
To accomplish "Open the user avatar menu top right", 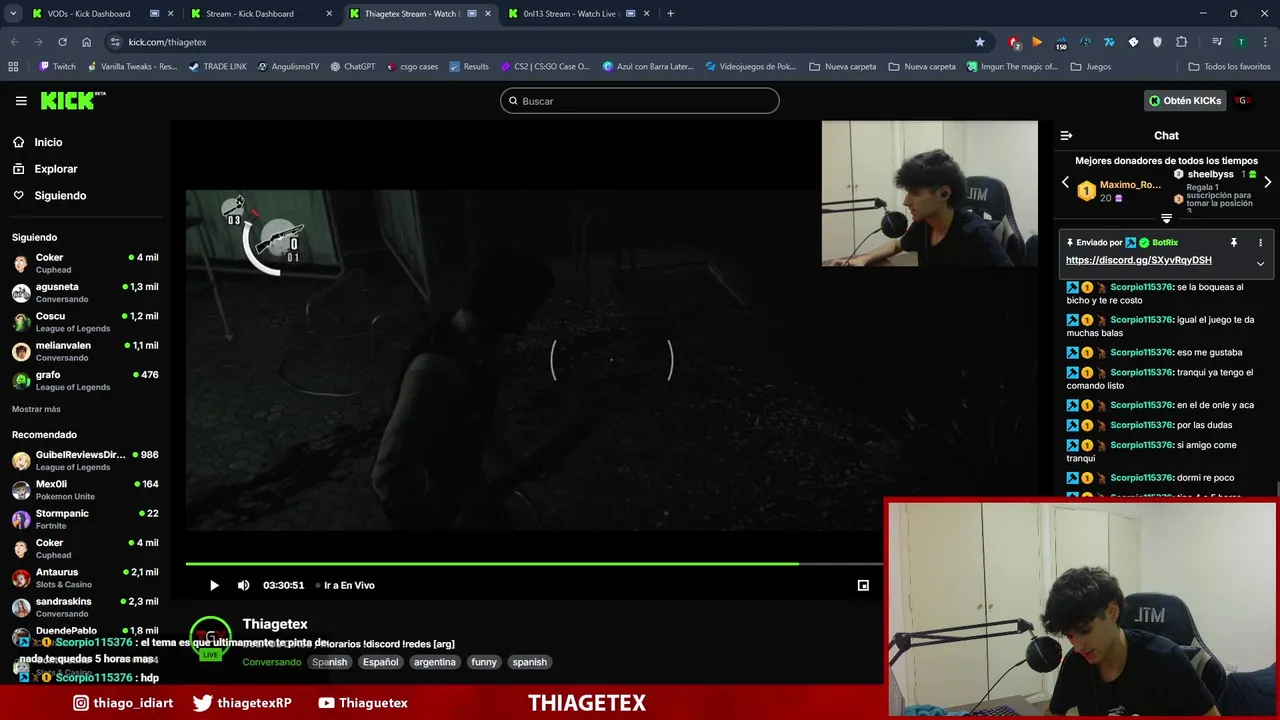I will pos(1243,101).
